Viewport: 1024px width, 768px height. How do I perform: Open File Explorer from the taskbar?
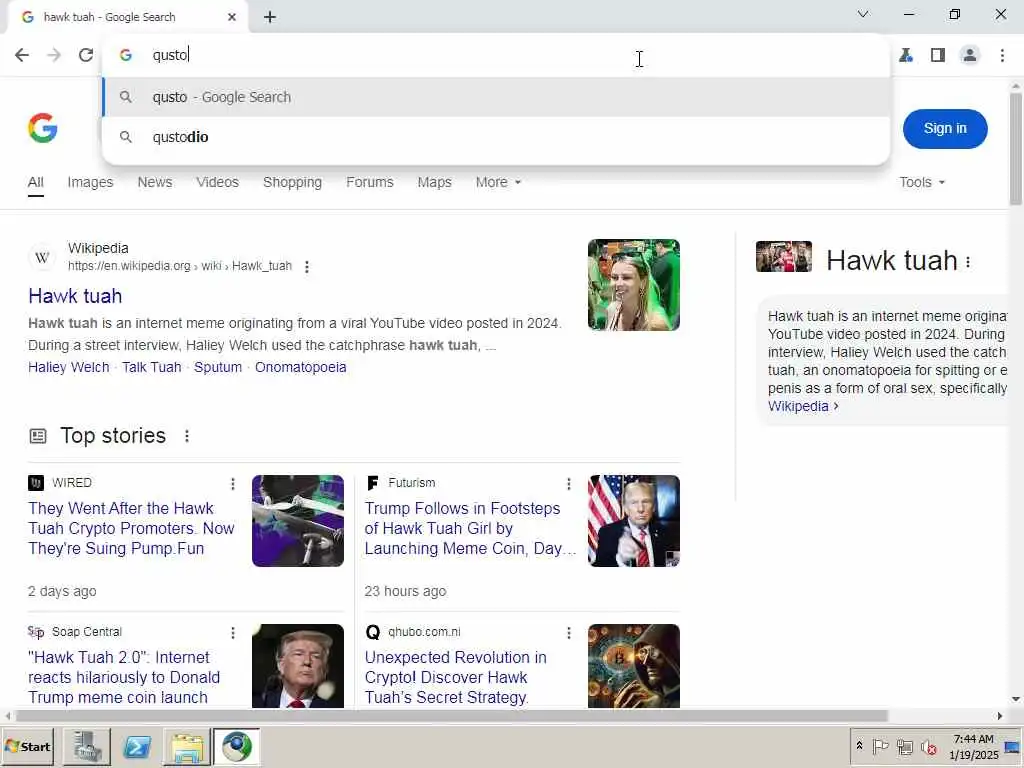coord(187,746)
